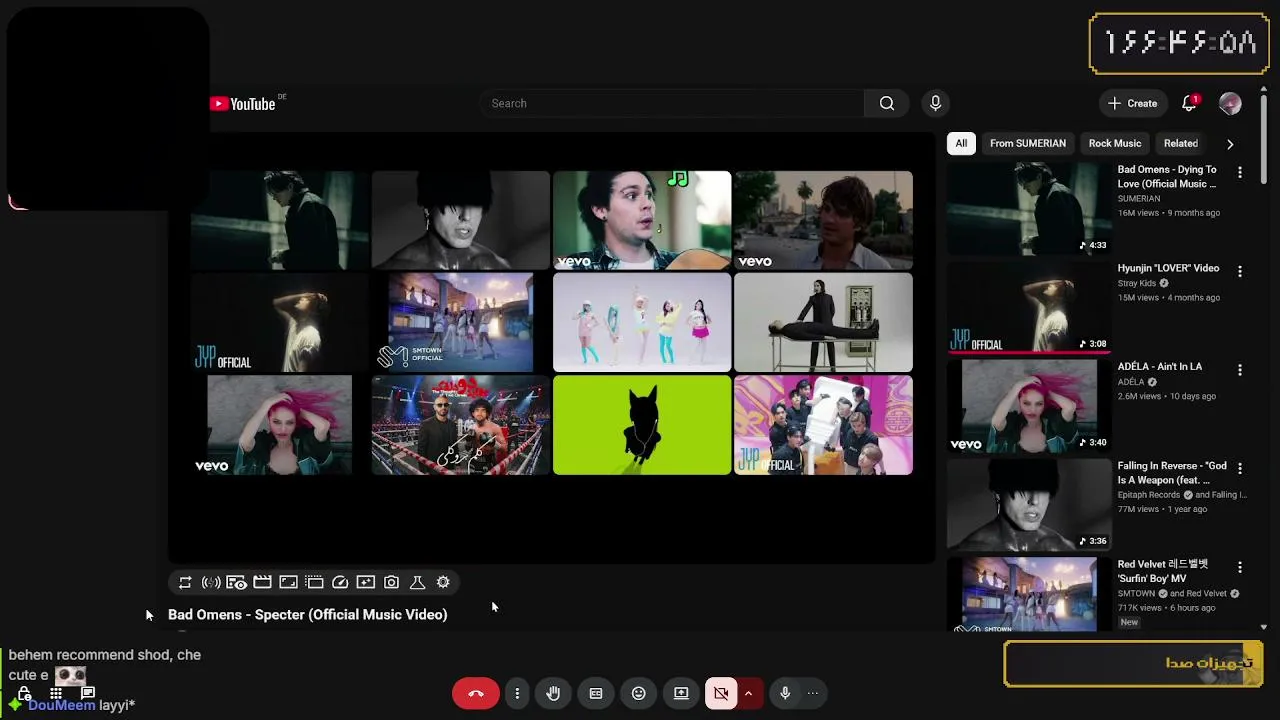Click the Epitaph Records channel name

click(x=1151, y=495)
